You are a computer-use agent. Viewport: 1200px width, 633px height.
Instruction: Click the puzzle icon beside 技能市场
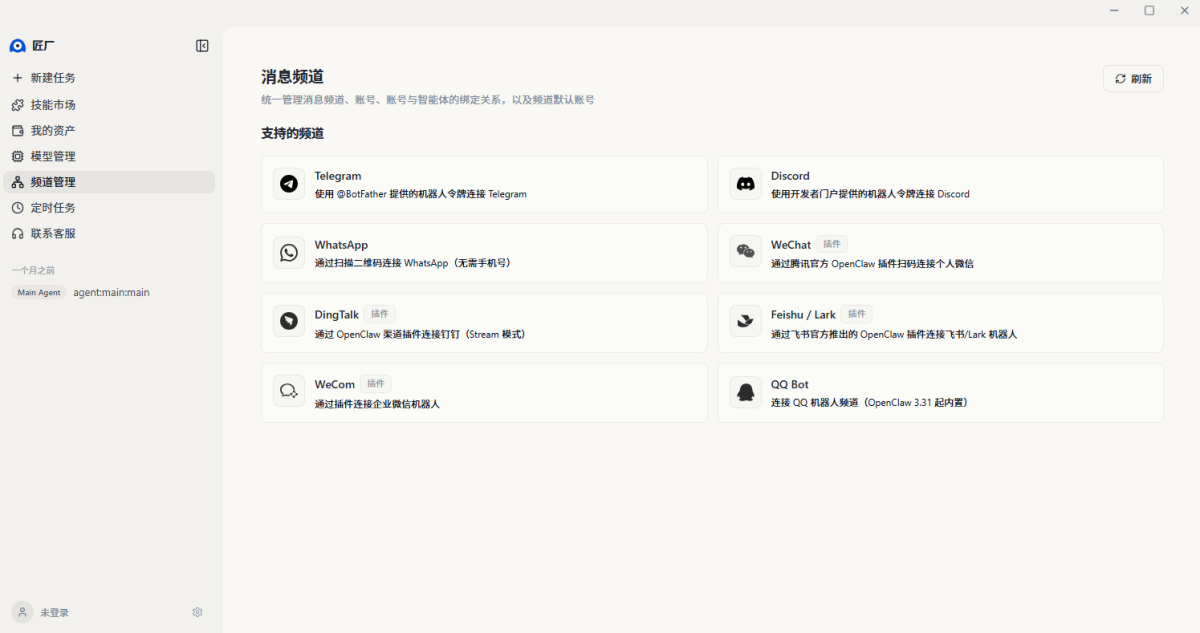[17, 104]
